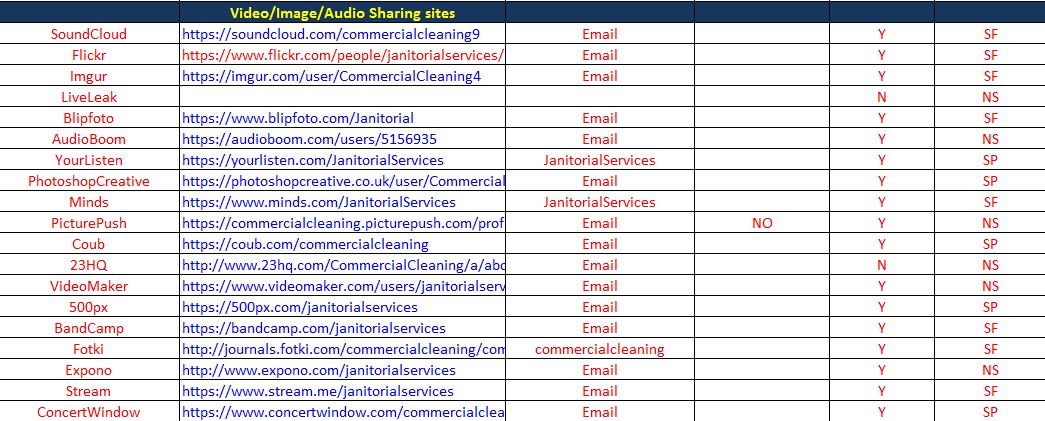Select the N cell in 23HQ row
The width and height of the screenshot is (1045, 421).
click(882, 265)
